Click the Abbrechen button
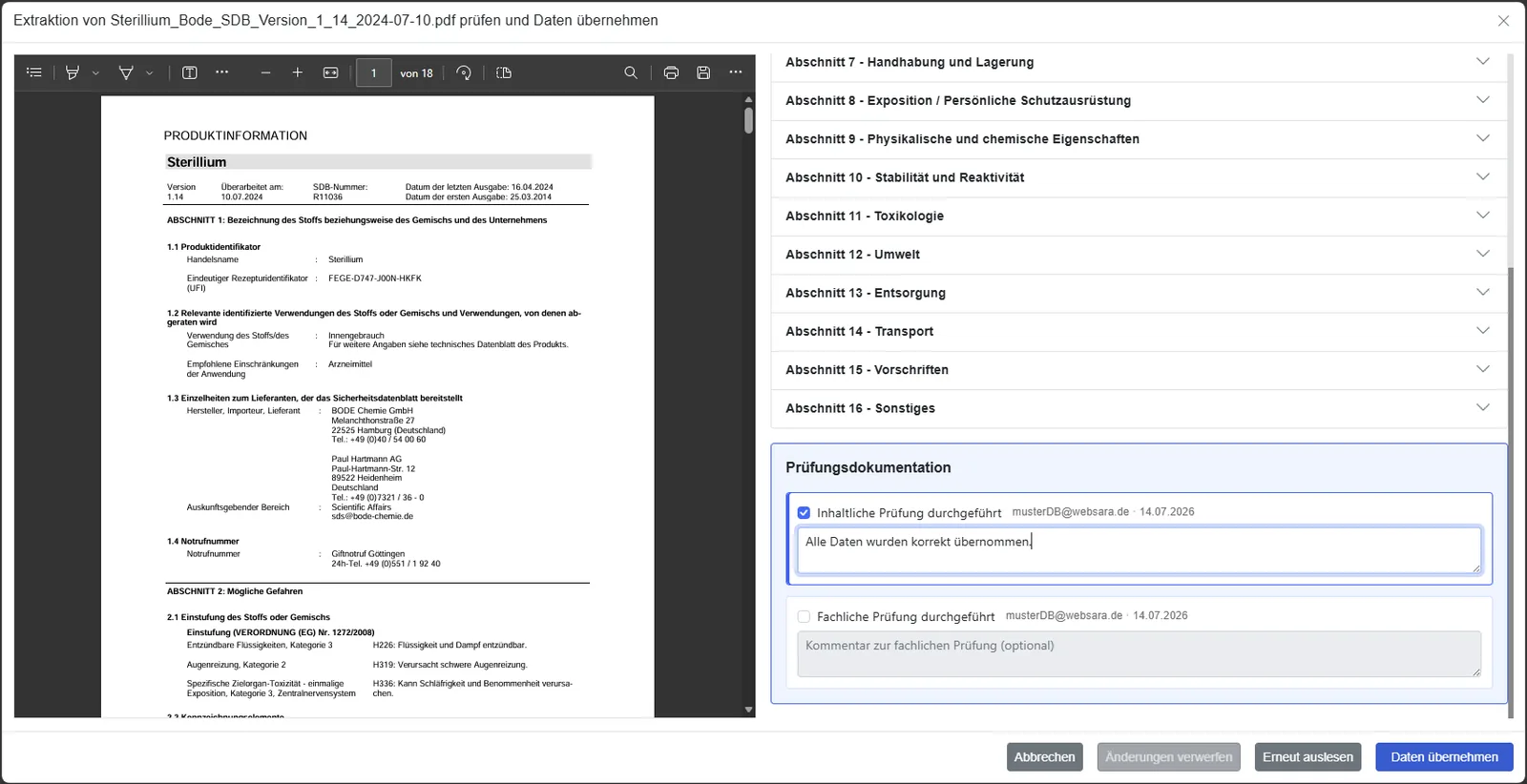 point(1044,757)
